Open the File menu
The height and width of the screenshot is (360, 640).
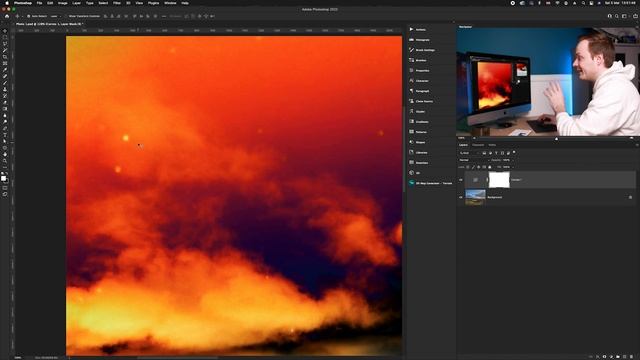point(39,3)
